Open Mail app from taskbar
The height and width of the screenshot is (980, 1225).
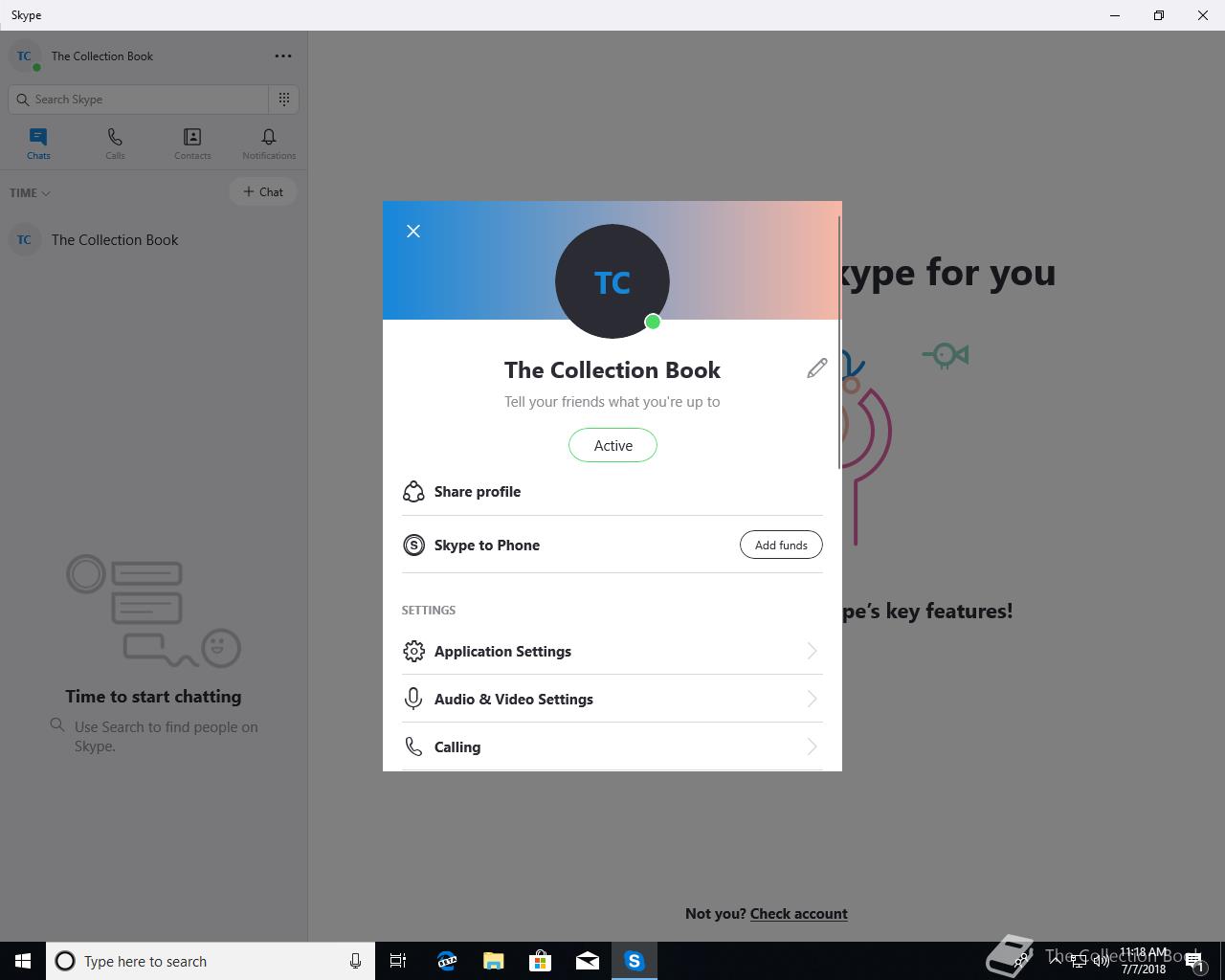587,961
